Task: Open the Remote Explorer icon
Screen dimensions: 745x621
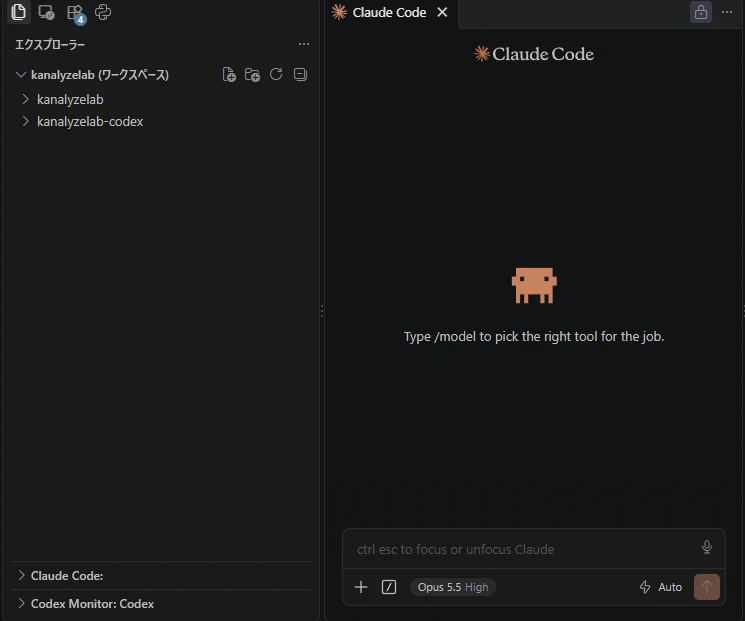Action: pos(46,12)
